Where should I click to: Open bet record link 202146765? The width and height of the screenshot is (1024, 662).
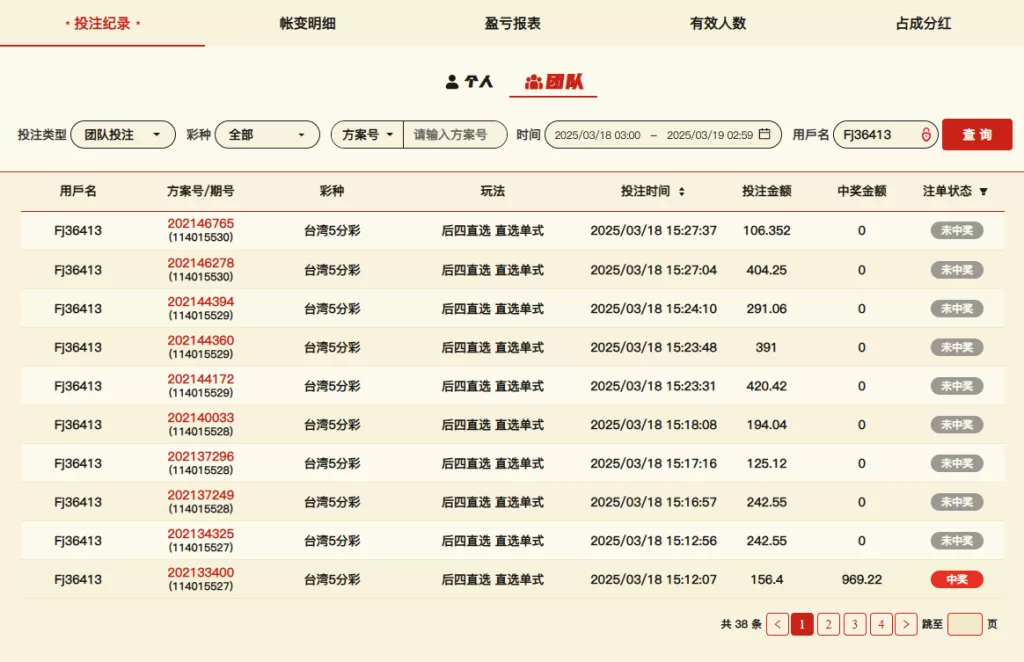(200, 223)
